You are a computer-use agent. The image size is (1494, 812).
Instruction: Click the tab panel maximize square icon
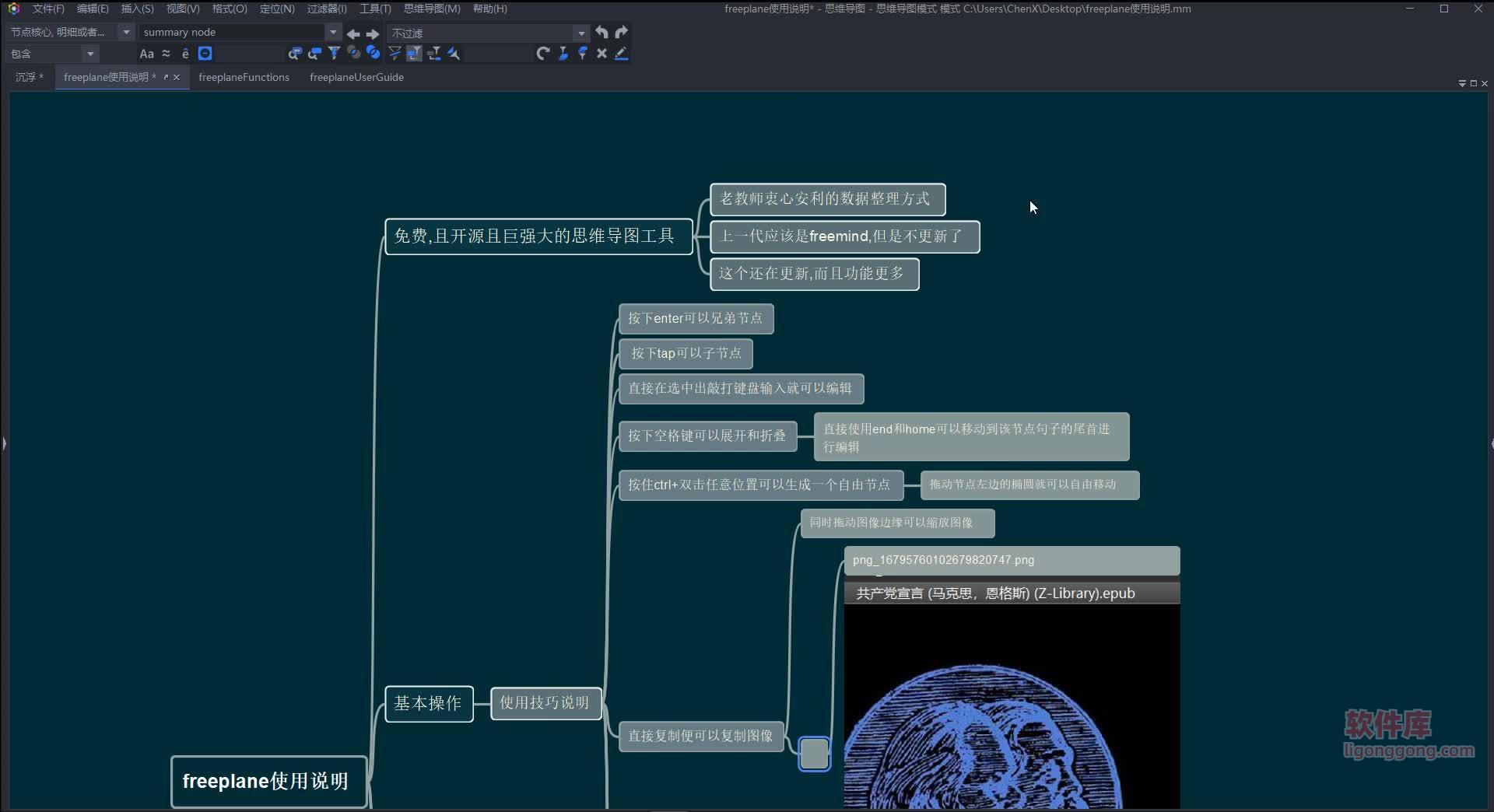point(1473,83)
